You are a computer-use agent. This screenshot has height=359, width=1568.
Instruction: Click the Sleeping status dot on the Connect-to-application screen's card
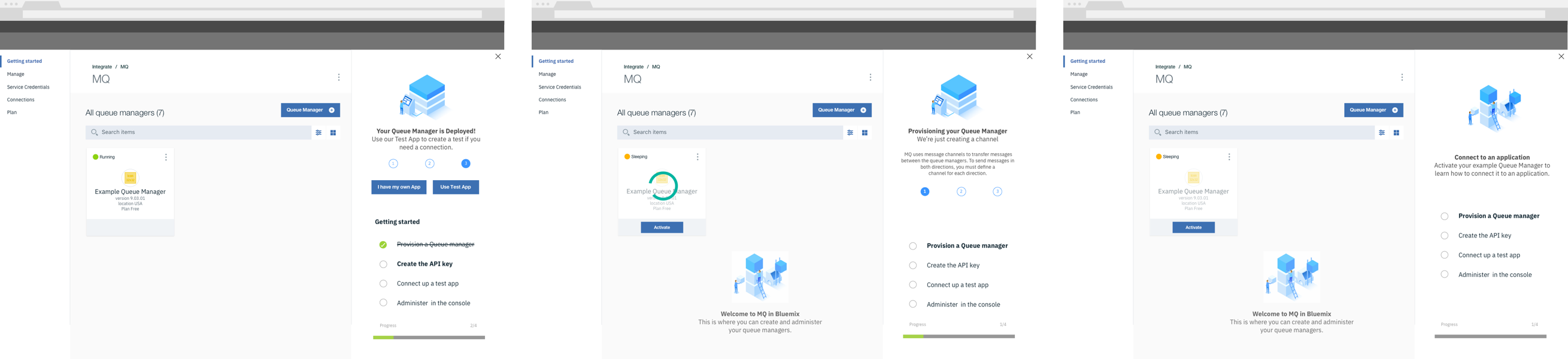click(1159, 157)
